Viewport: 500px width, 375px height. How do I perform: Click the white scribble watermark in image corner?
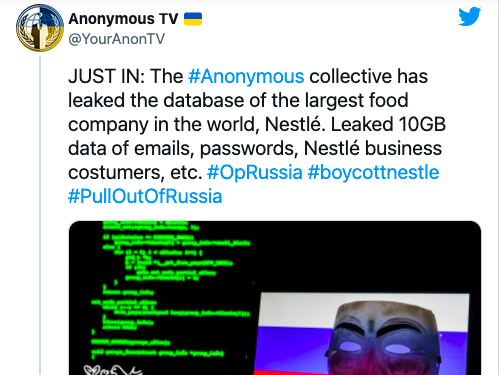(x=113, y=370)
